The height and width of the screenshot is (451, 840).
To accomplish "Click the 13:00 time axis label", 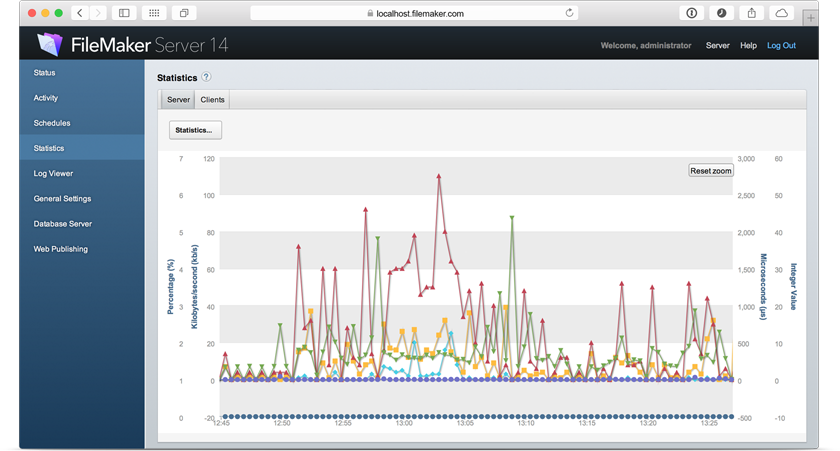I will tap(404, 423).
